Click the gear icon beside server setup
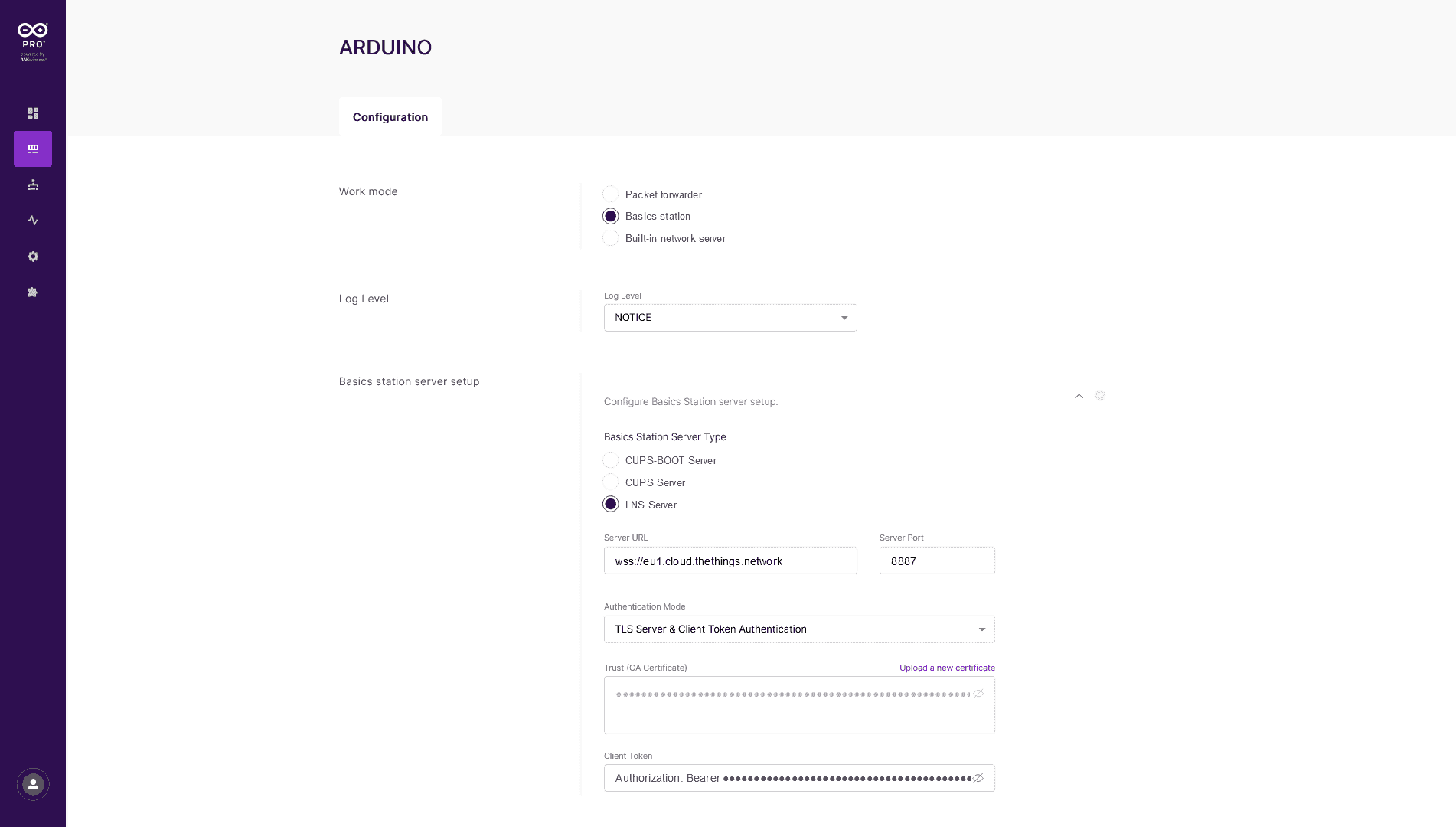This screenshot has height=827, width=1456. [1100, 395]
